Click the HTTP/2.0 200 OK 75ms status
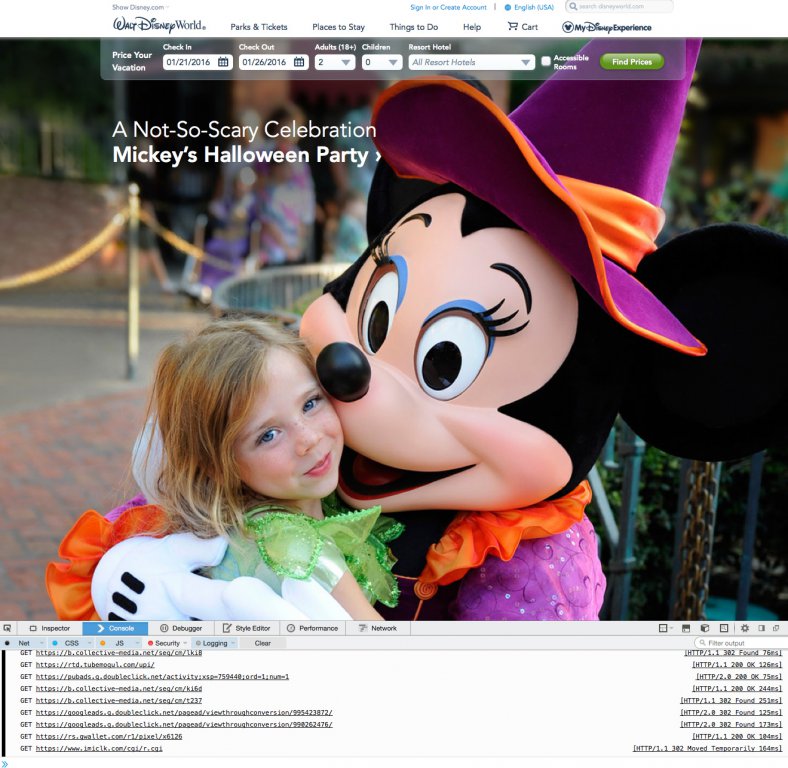This screenshot has width=788, height=768. pyautogui.click(x=739, y=677)
